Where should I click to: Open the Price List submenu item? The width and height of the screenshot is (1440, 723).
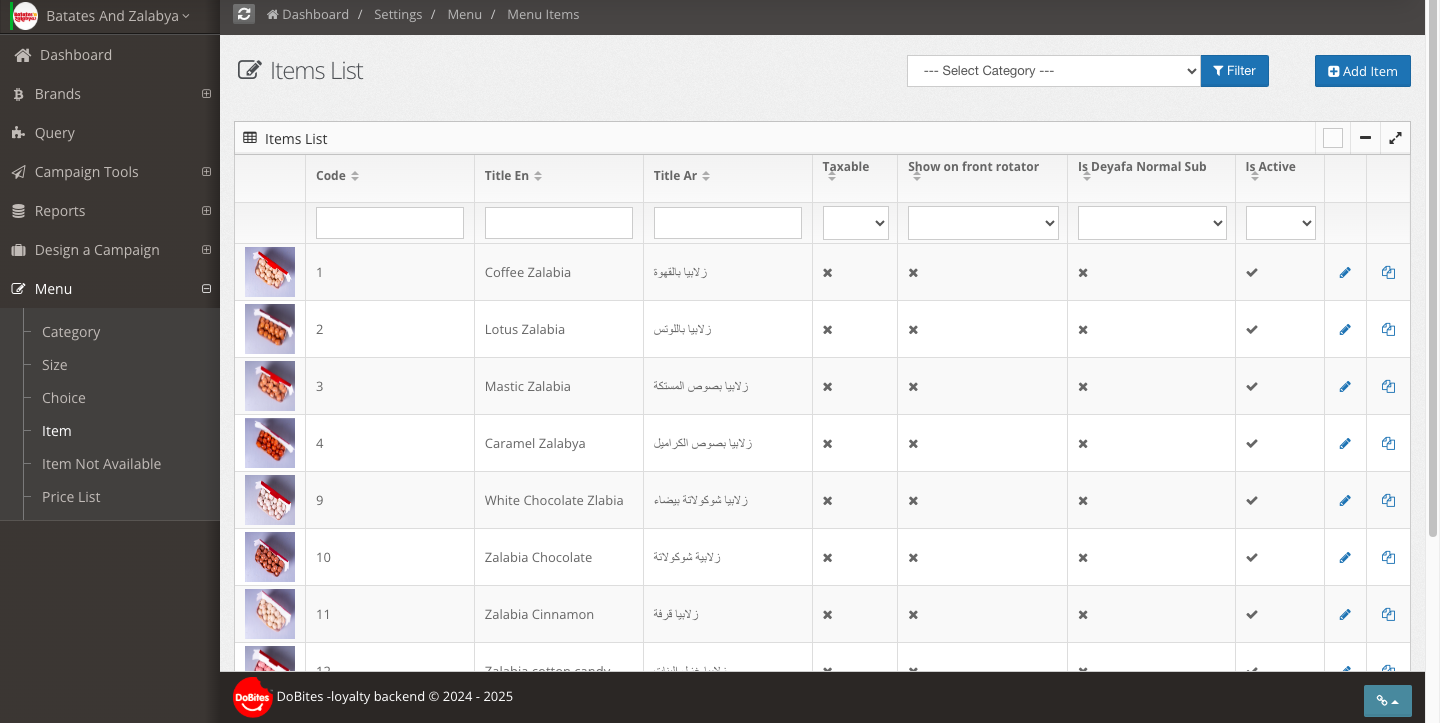(71, 497)
